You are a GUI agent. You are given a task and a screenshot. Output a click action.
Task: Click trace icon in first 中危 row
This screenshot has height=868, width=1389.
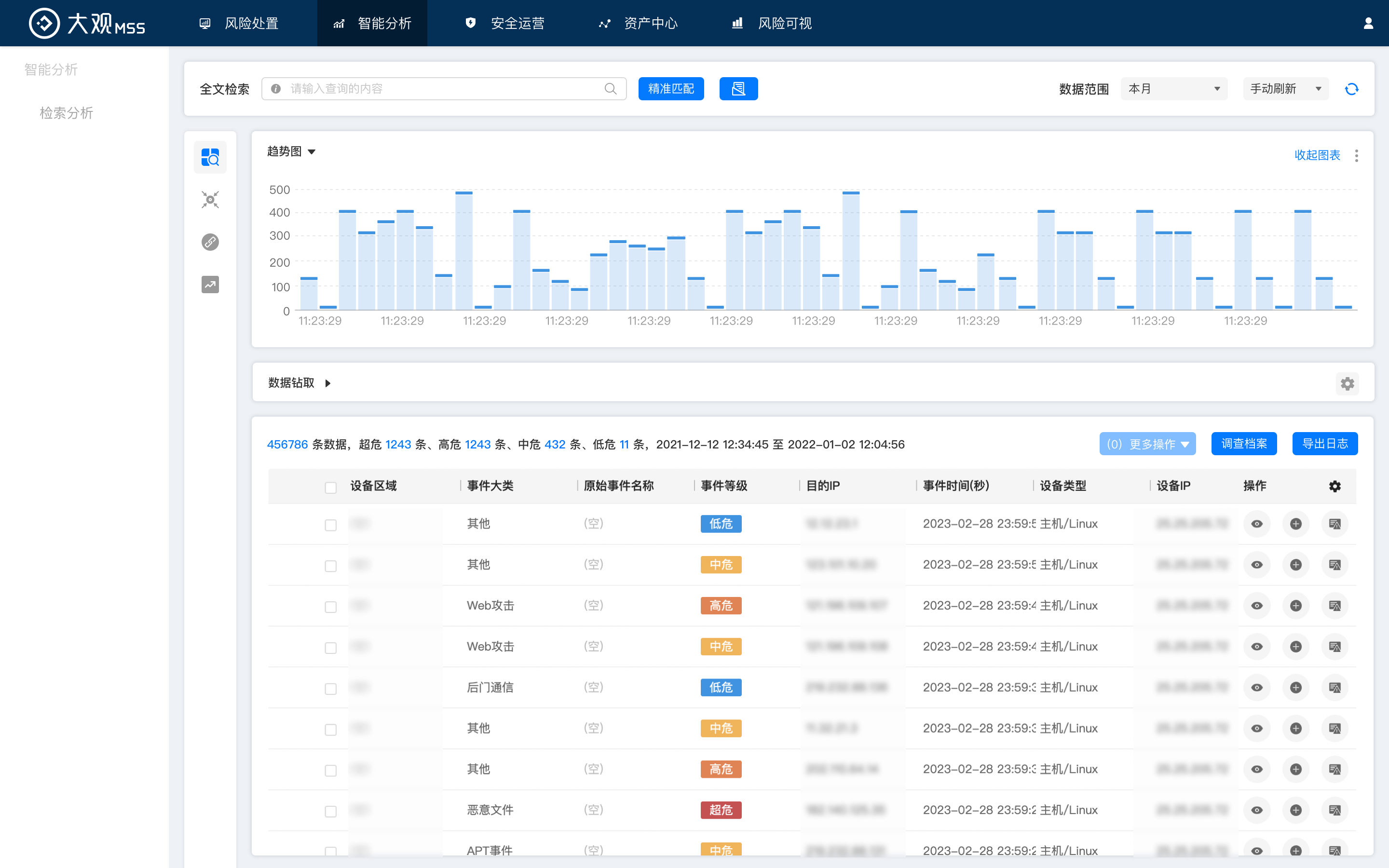tap(1335, 565)
